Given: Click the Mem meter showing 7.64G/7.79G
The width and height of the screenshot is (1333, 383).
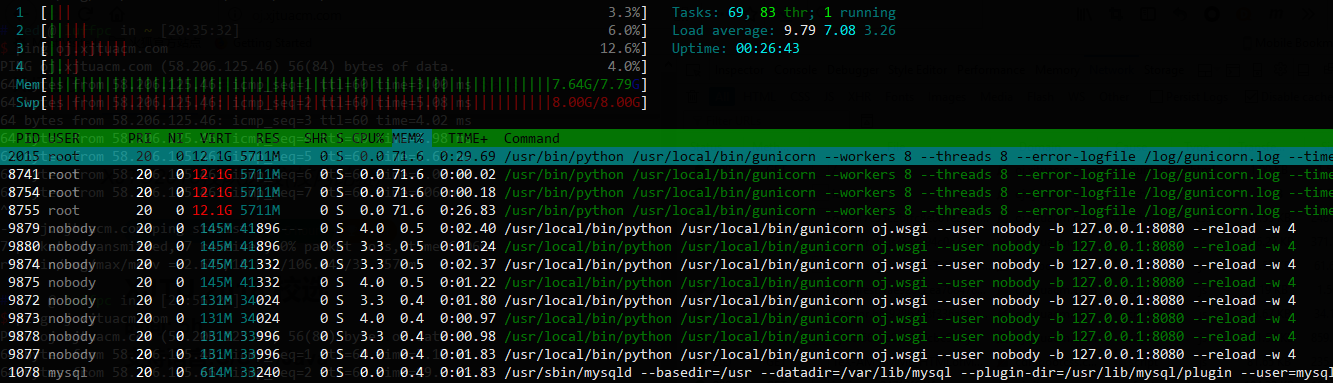Looking at the screenshot, I should 332,85.
